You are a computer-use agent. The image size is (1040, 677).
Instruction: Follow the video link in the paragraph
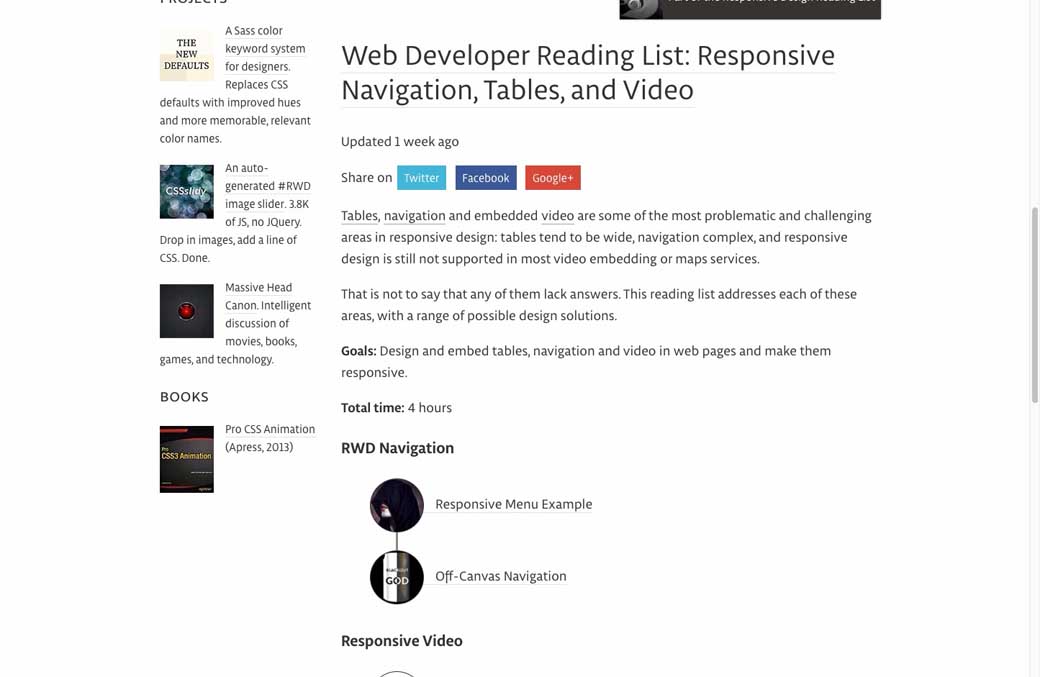tap(557, 216)
